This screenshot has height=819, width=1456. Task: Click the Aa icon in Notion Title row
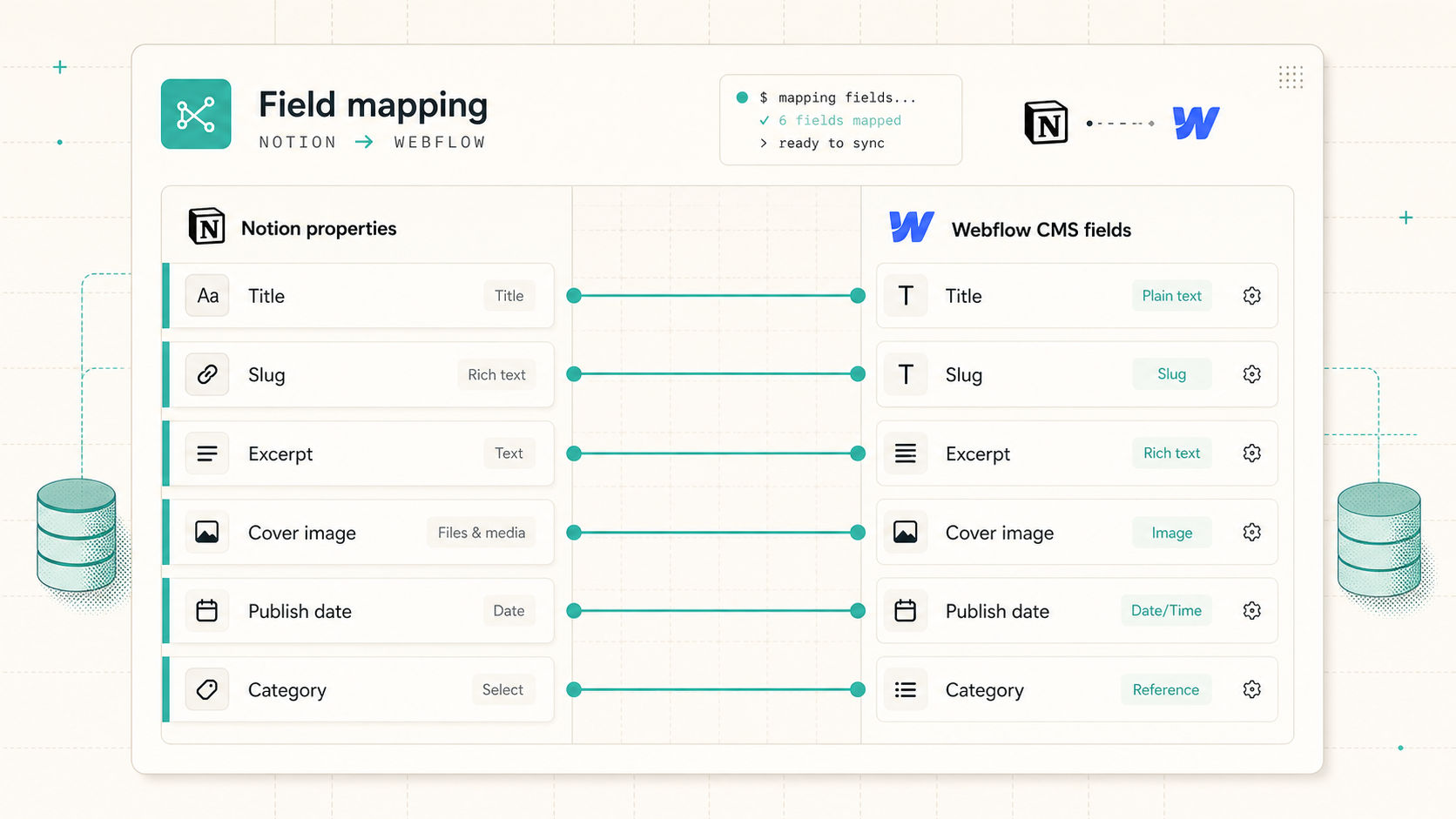(x=207, y=296)
